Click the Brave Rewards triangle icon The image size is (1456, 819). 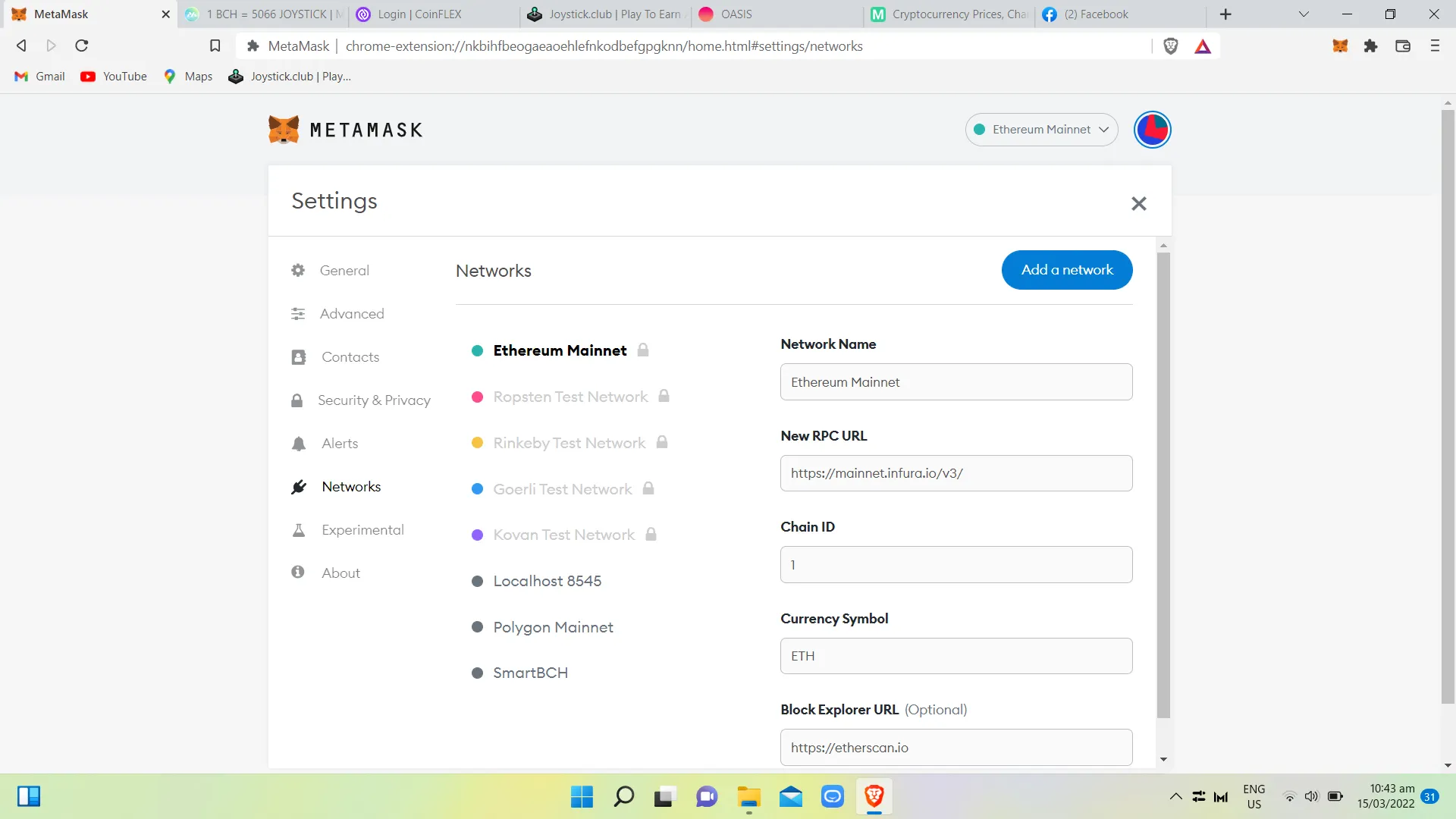click(1203, 46)
